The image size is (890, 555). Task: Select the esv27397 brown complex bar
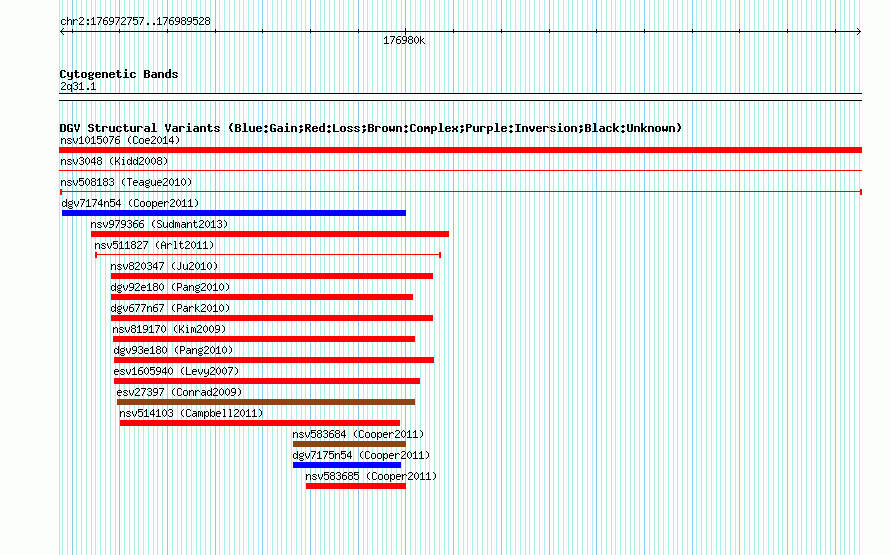(x=266, y=402)
